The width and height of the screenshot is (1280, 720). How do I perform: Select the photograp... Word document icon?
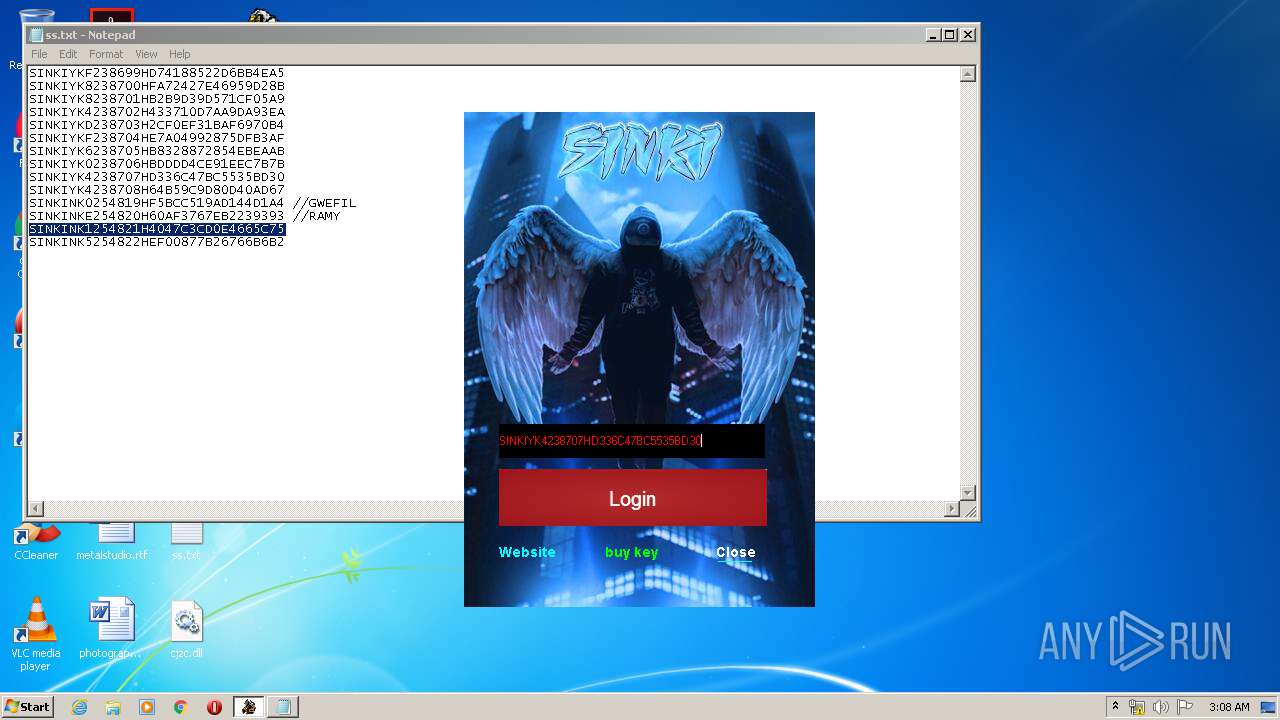pyautogui.click(x=111, y=629)
